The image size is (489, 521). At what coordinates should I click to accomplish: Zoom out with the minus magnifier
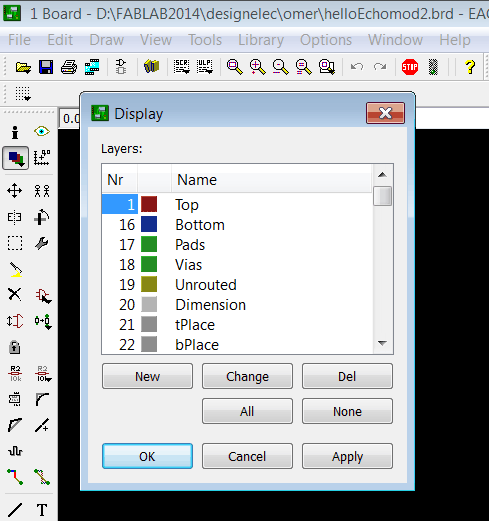(x=281, y=67)
